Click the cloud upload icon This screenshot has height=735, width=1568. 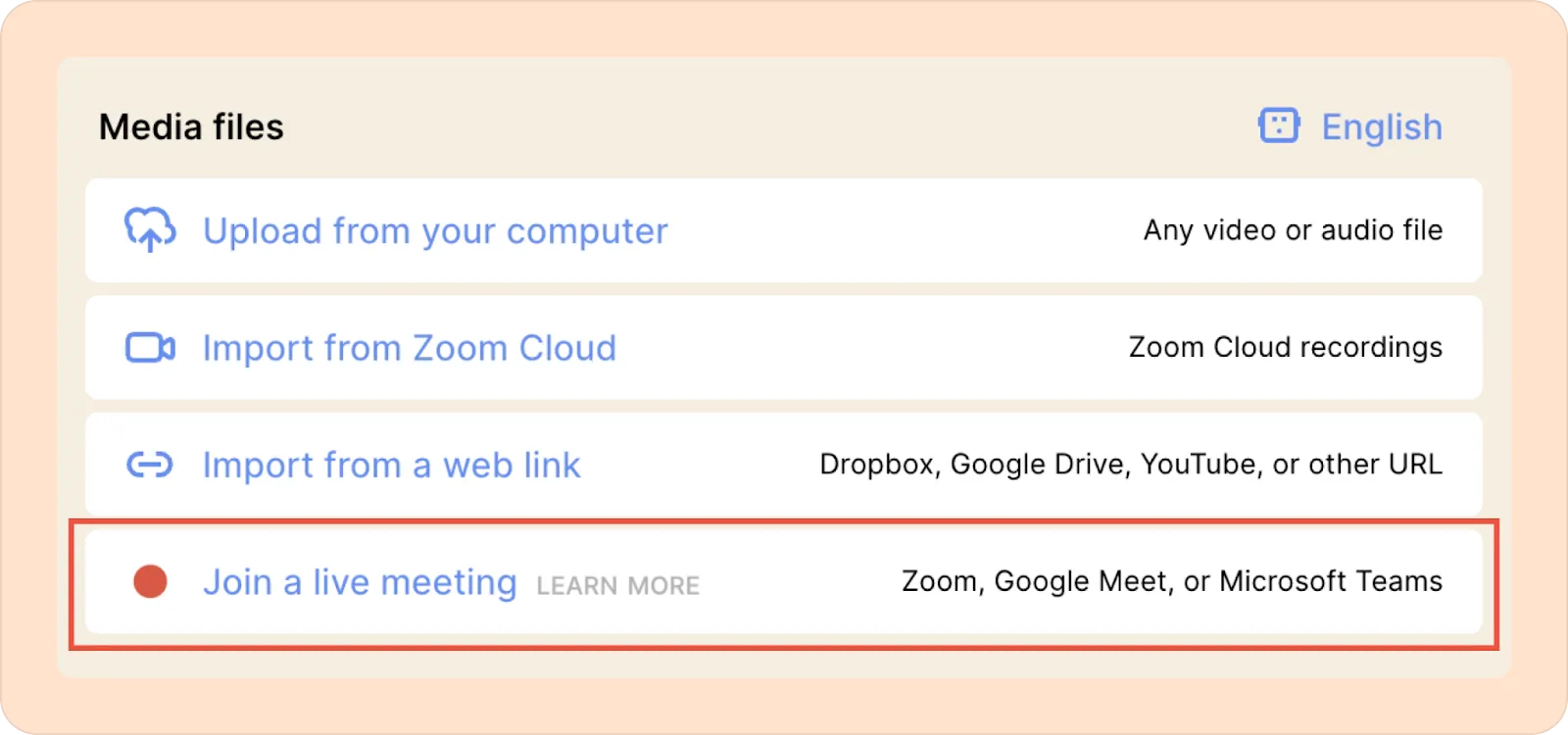point(150,229)
